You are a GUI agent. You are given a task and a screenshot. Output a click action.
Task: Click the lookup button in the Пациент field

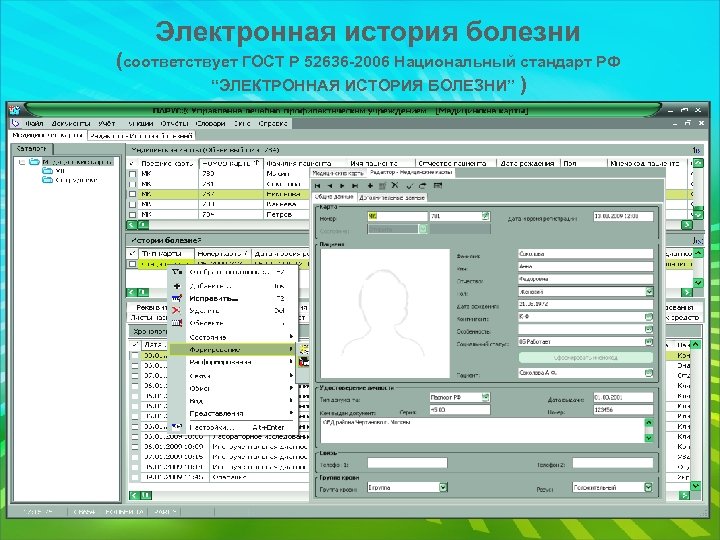[x=648, y=373]
